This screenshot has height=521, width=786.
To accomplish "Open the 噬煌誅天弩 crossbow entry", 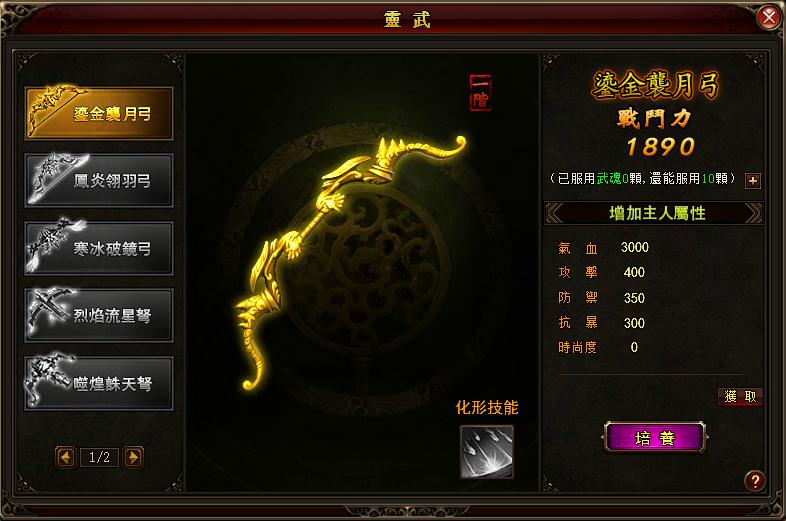I will tap(99, 383).
